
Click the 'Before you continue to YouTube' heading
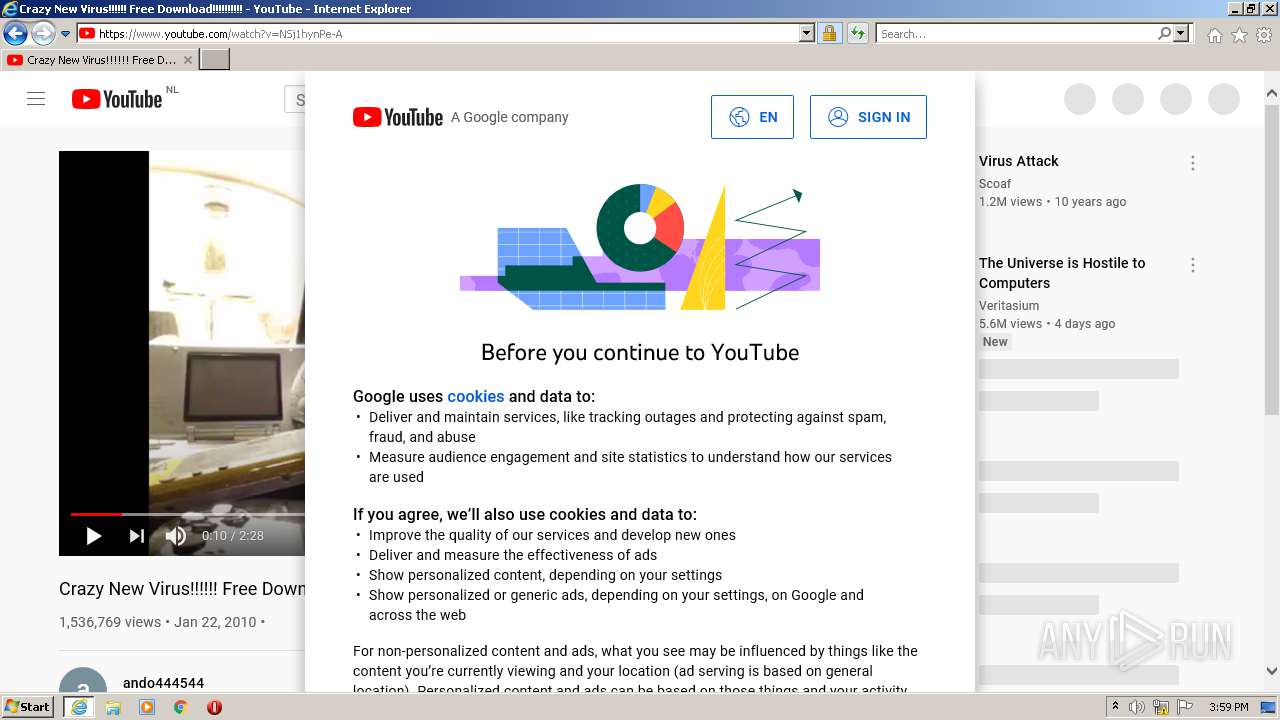point(640,352)
